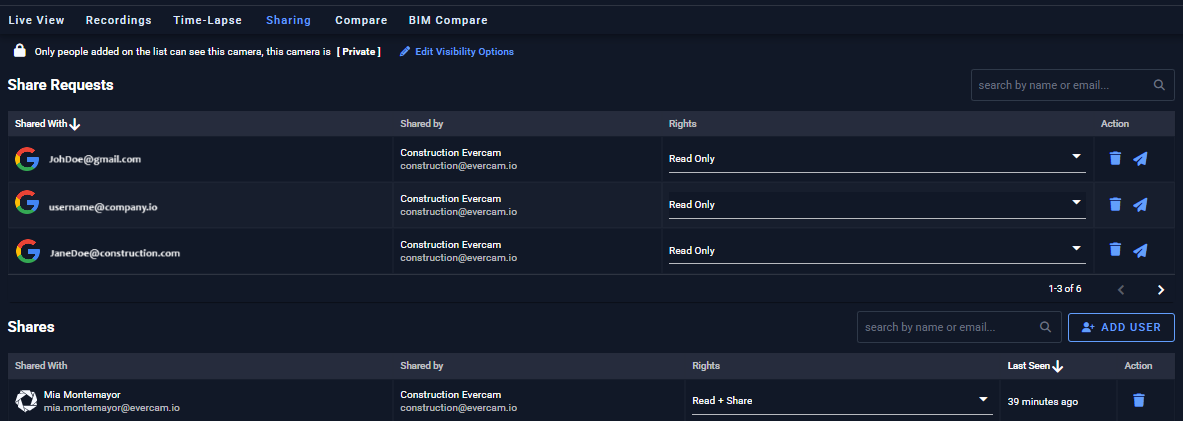The image size is (1183, 421).
Task: Resend the invite to username@company.io
Action: 1140,204
